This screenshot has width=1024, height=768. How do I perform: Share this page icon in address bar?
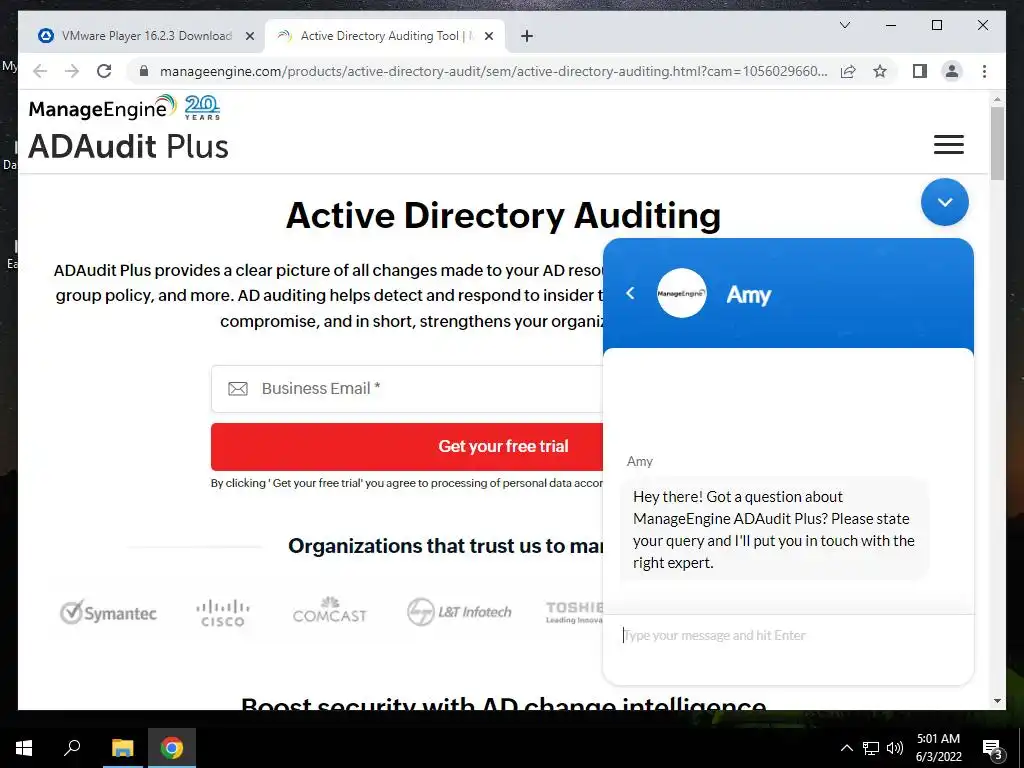(848, 71)
